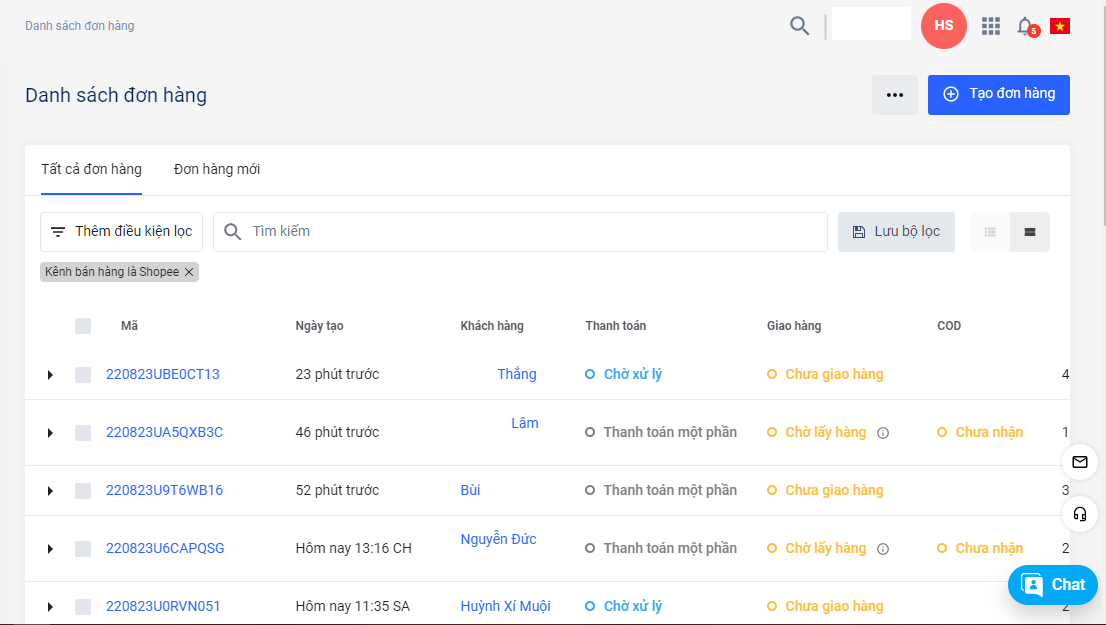Expand row details for order 220823UA5QXB3C
The height and width of the screenshot is (625, 1106).
pyautogui.click(x=50, y=433)
